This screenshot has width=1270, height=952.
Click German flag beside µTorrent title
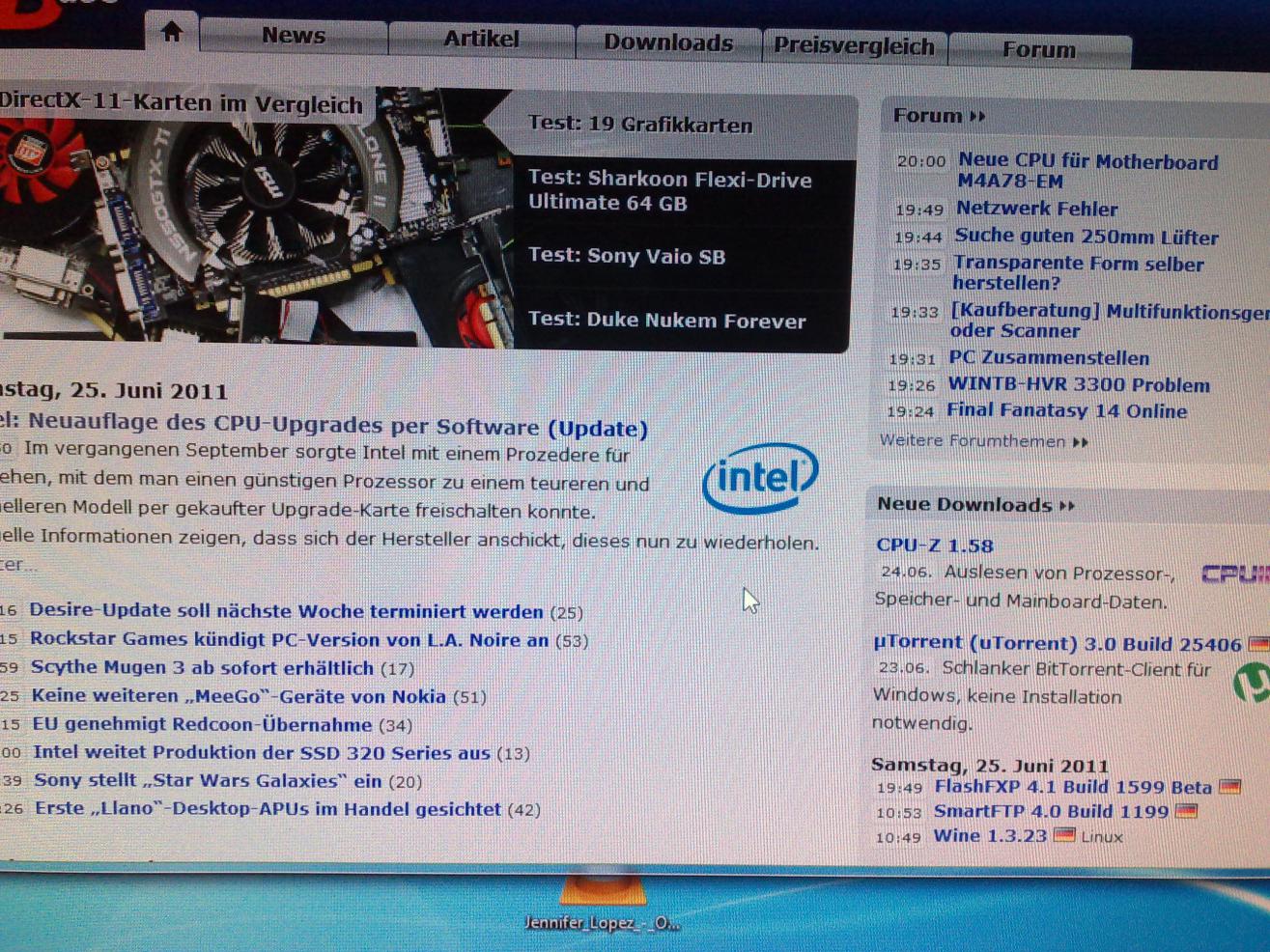[x=1258, y=644]
